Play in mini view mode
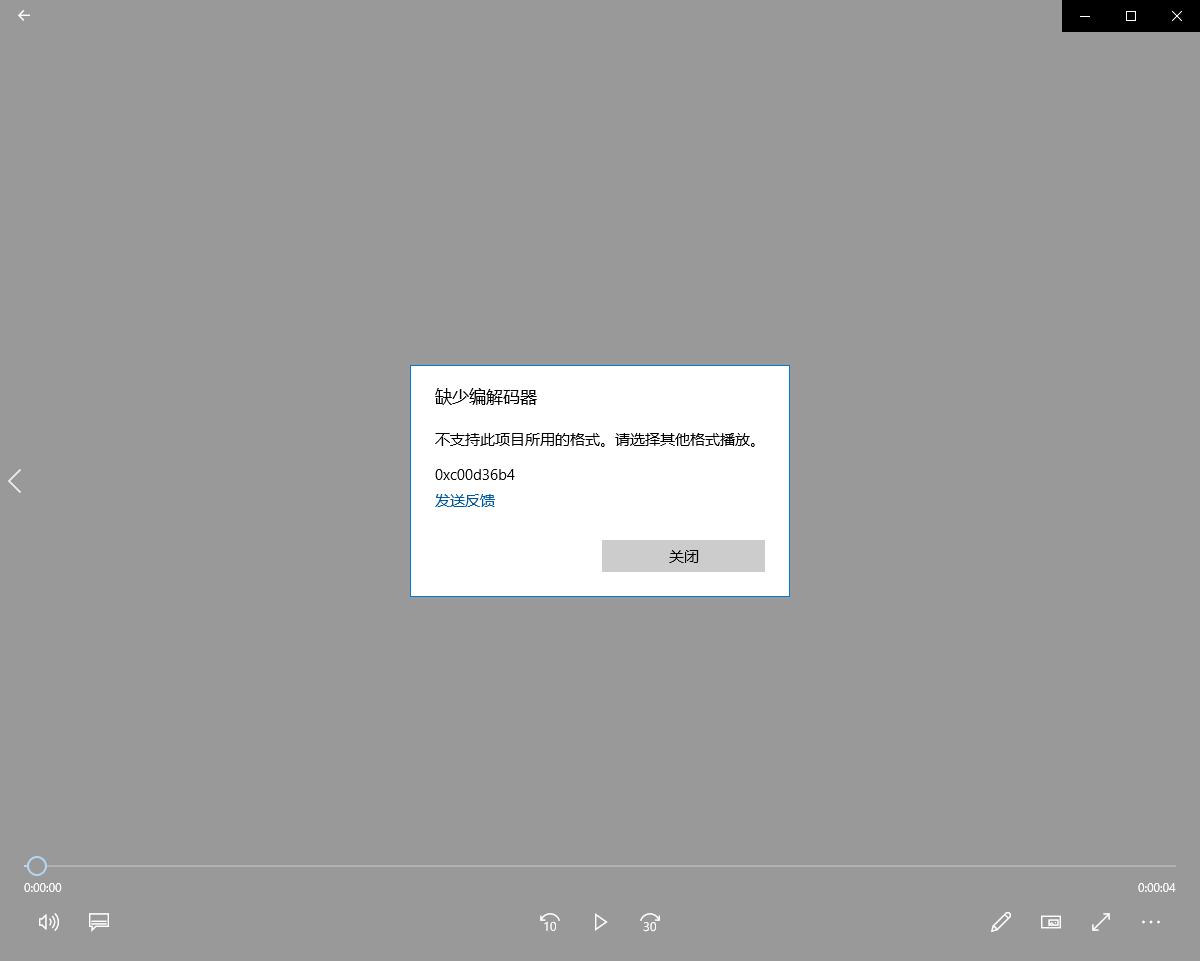 [1051, 922]
